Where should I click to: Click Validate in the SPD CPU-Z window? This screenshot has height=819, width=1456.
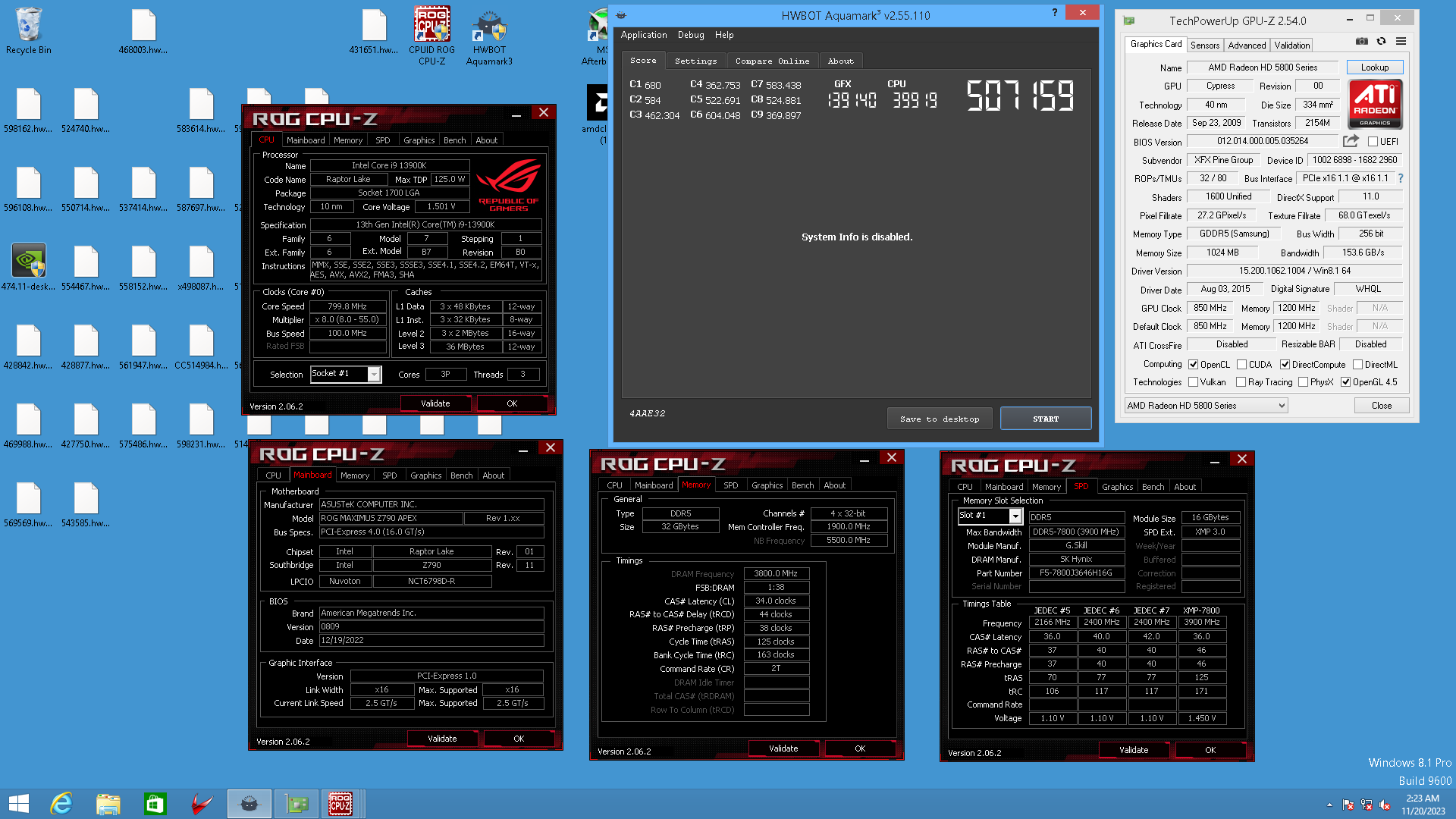click(1134, 750)
